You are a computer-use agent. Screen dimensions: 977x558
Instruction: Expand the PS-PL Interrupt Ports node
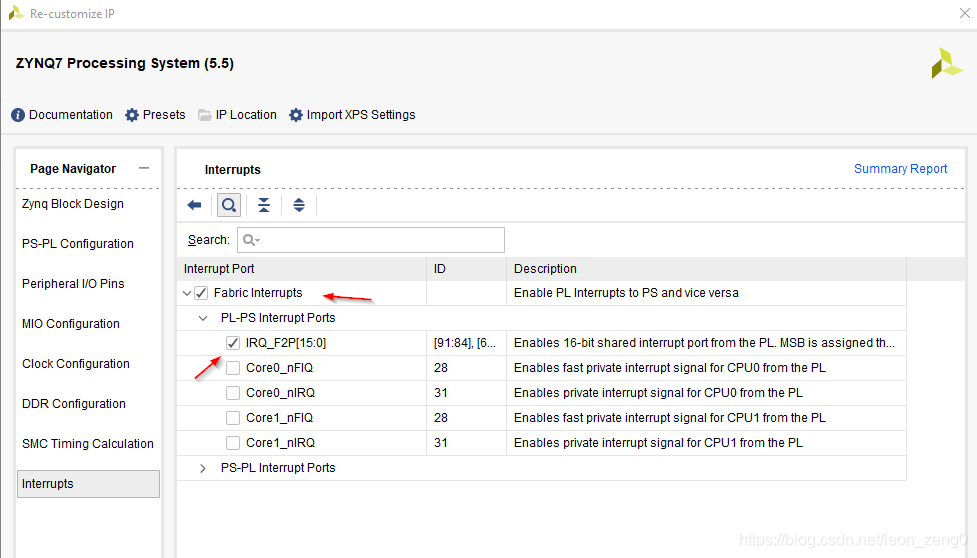[x=203, y=468]
